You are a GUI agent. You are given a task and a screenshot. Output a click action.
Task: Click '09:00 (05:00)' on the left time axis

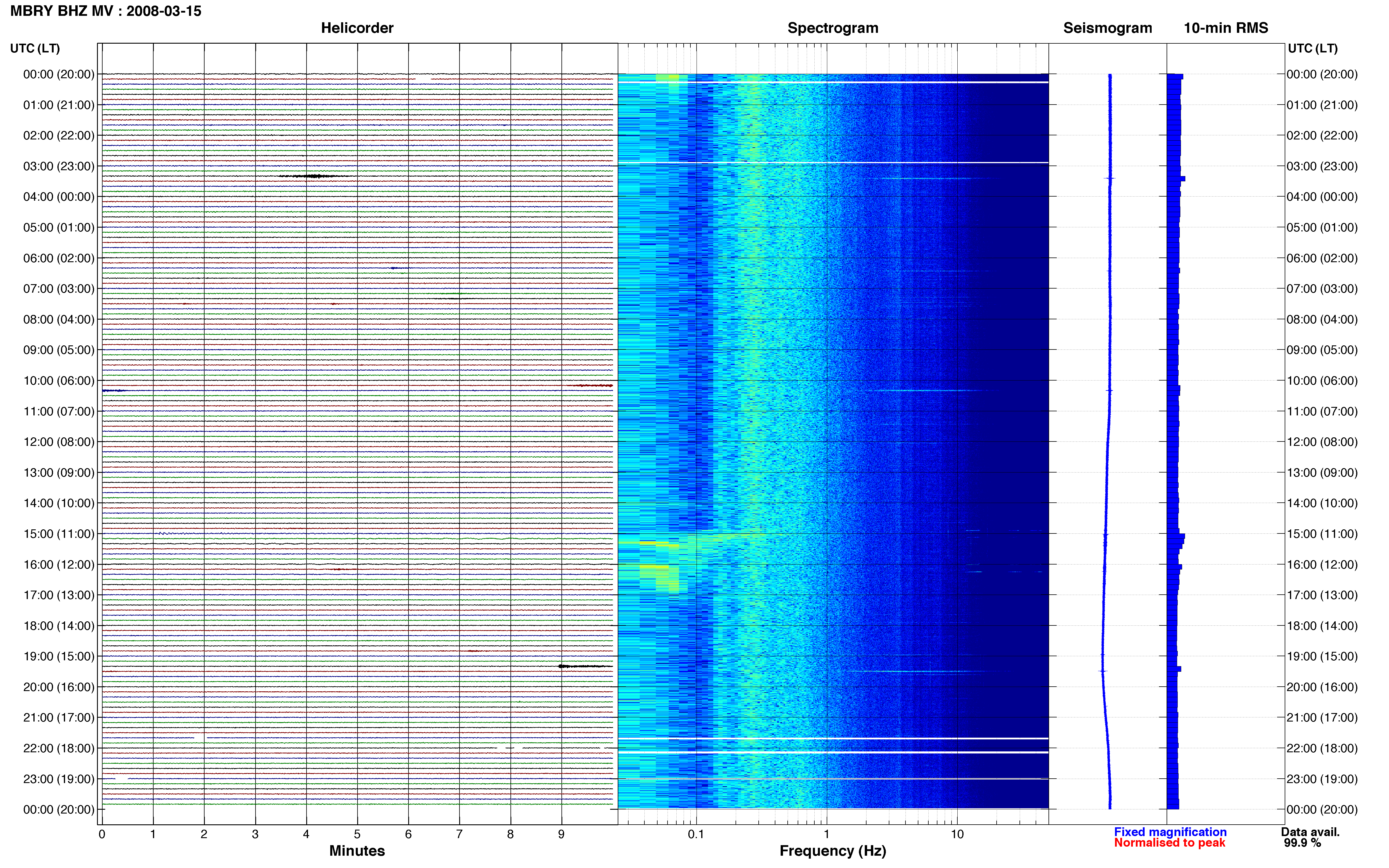coord(59,350)
